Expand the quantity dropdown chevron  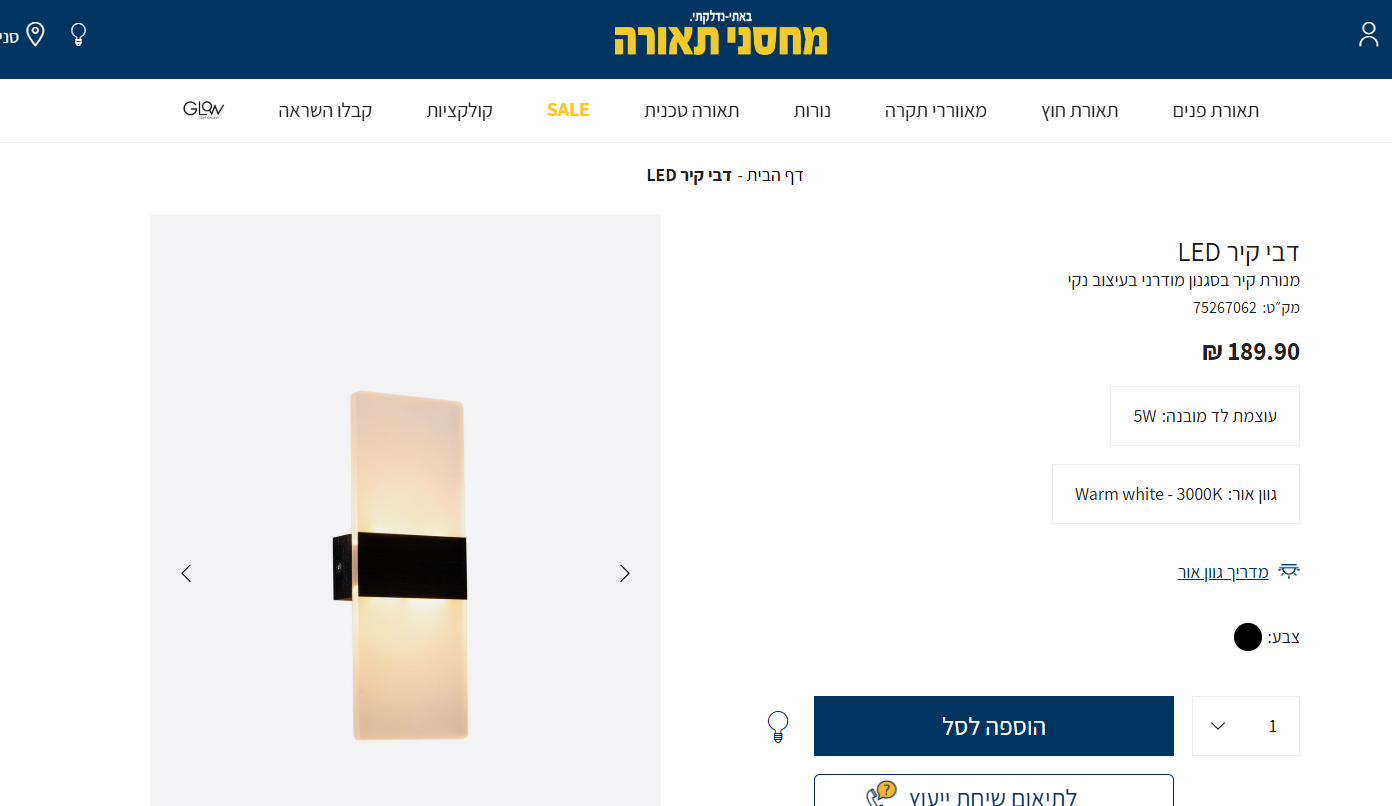click(x=1218, y=726)
